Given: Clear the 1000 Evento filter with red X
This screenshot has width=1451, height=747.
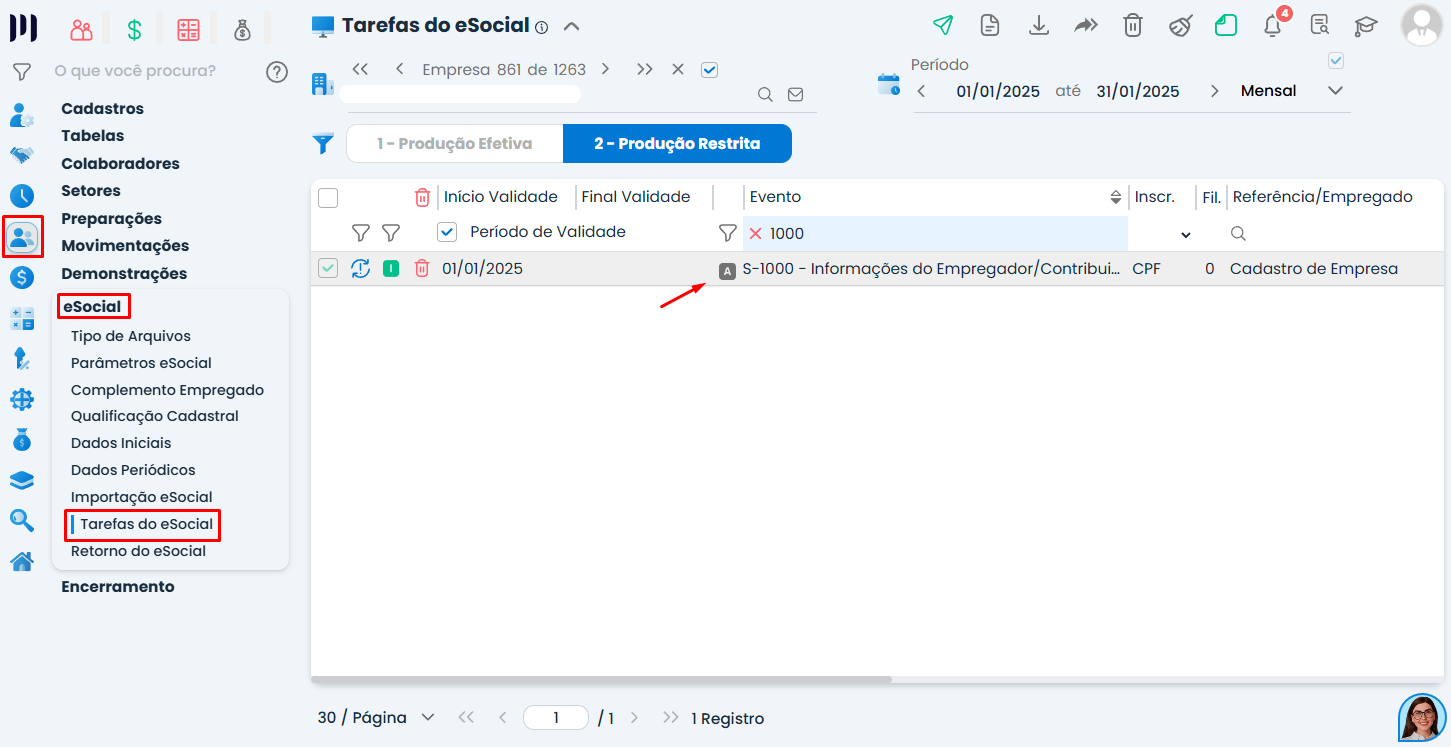Looking at the screenshot, I should click(756, 233).
